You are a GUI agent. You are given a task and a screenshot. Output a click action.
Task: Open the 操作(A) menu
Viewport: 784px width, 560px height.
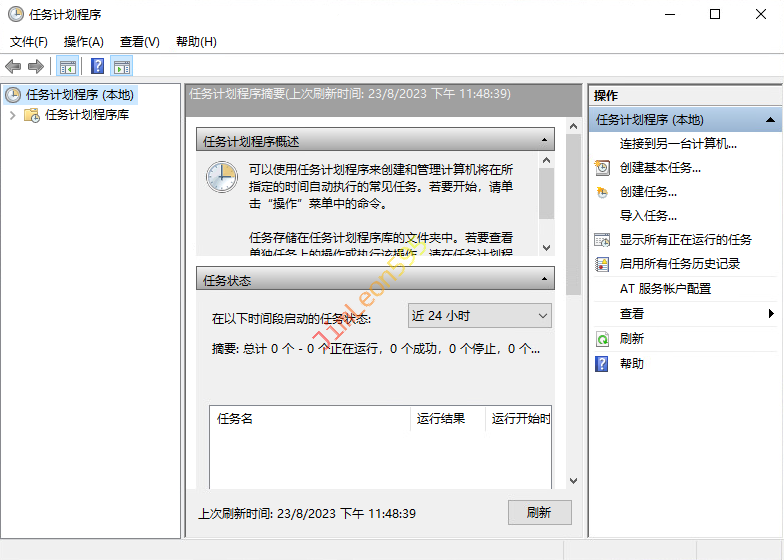tap(83, 42)
